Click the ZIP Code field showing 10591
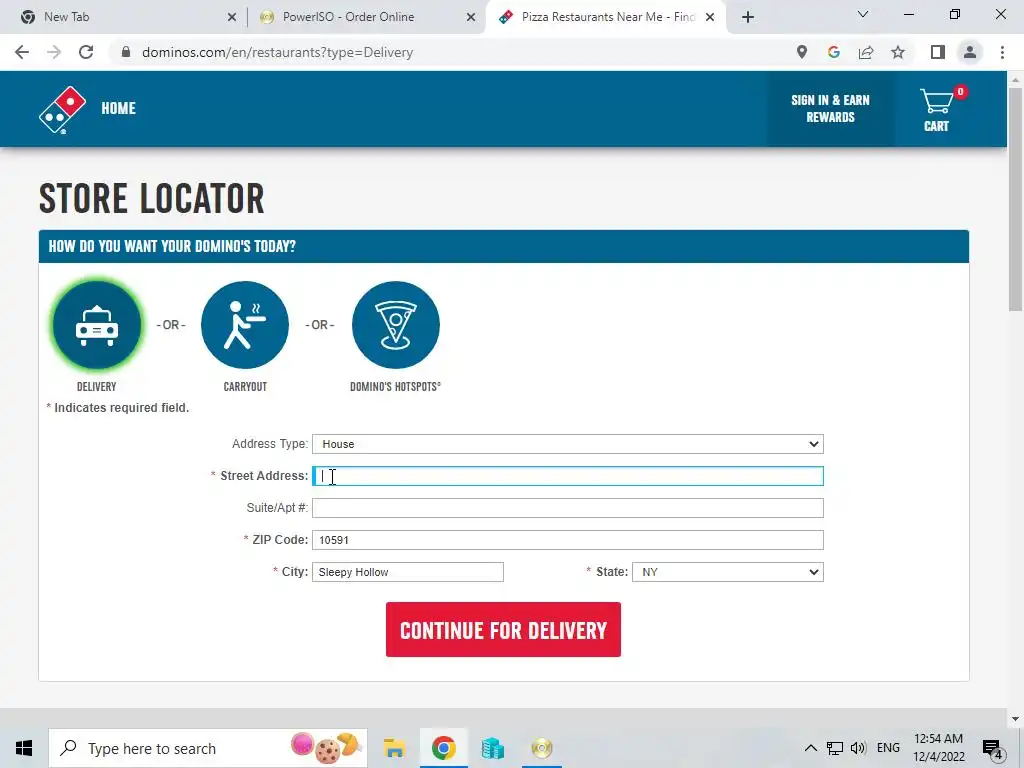The height and width of the screenshot is (768, 1024). 568,540
